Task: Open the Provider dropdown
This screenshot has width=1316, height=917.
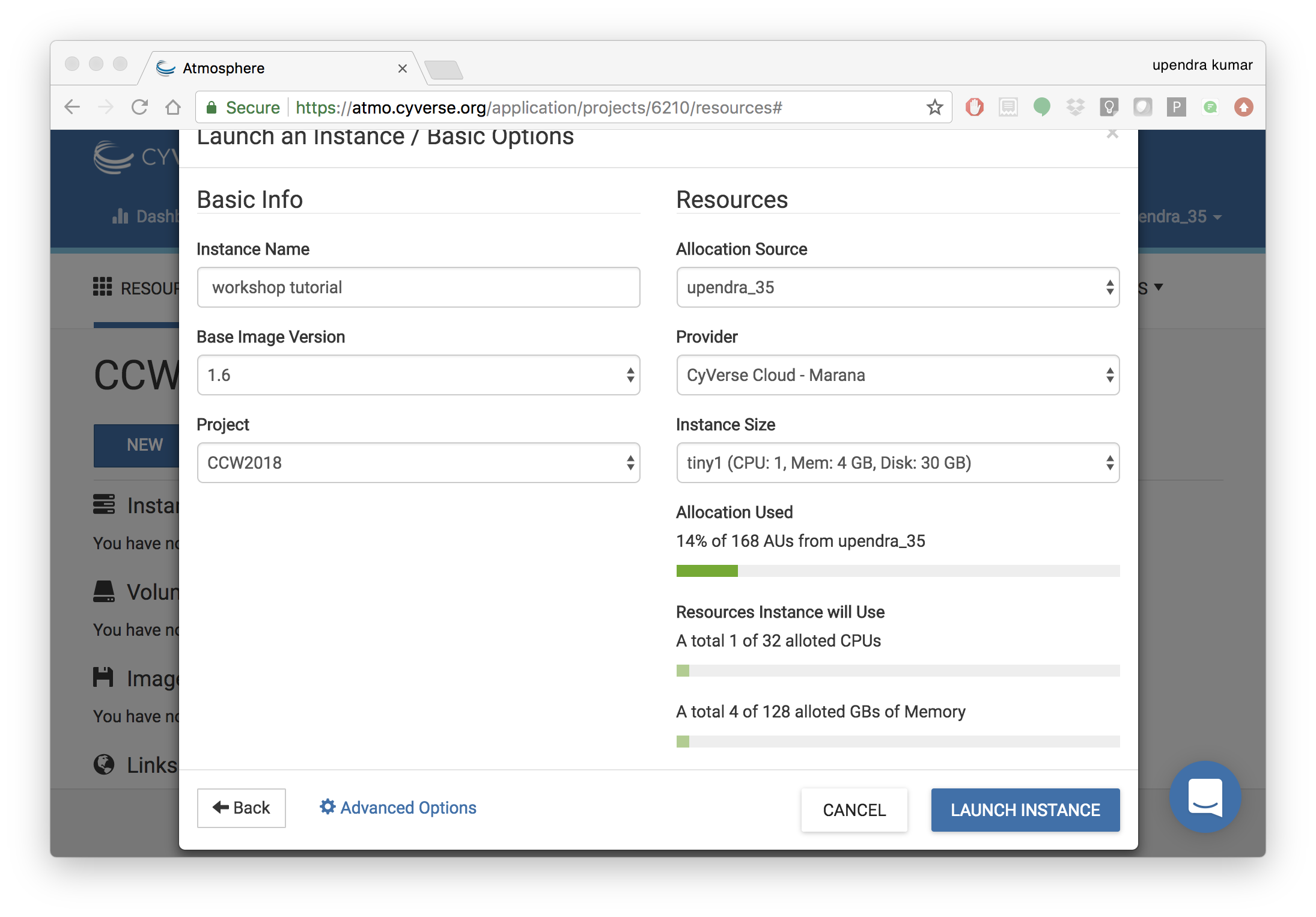Action: [898, 375]
